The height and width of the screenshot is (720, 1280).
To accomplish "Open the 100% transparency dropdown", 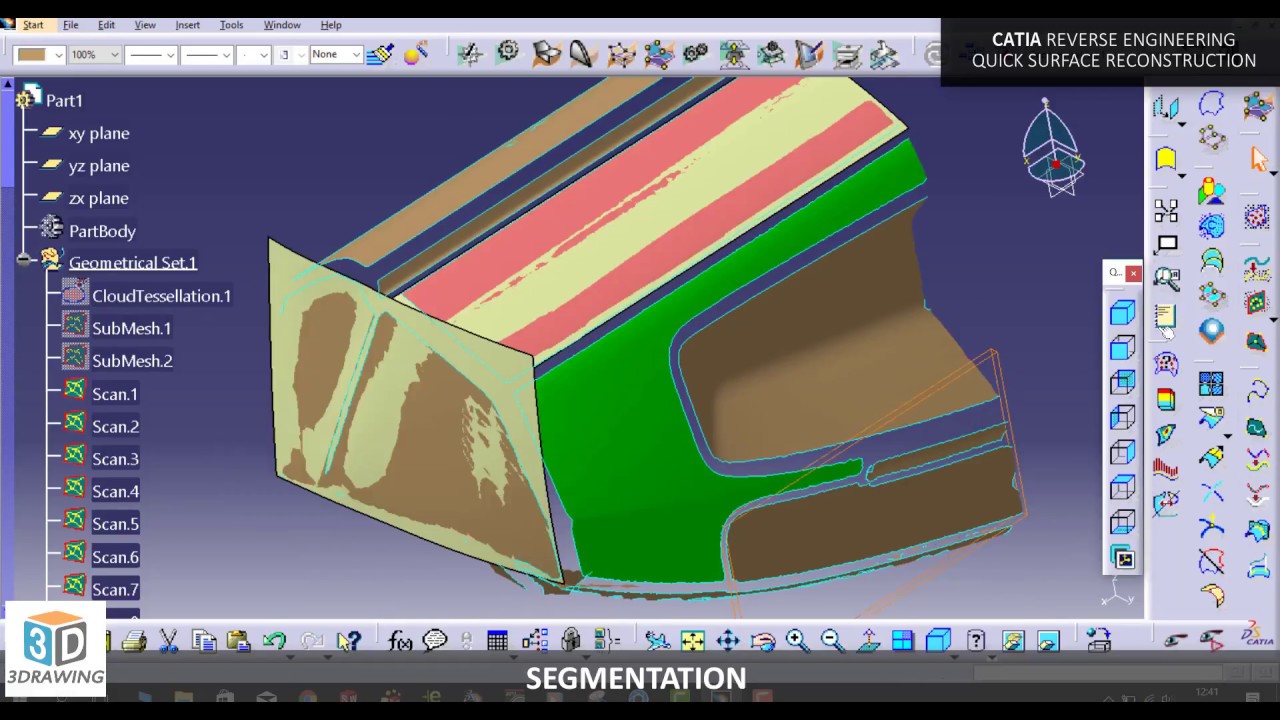I will (95, 54).
